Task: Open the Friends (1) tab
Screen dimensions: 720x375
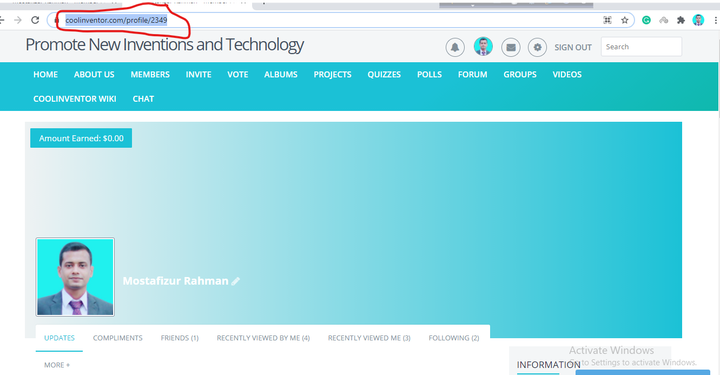Action: pos(180,338)
